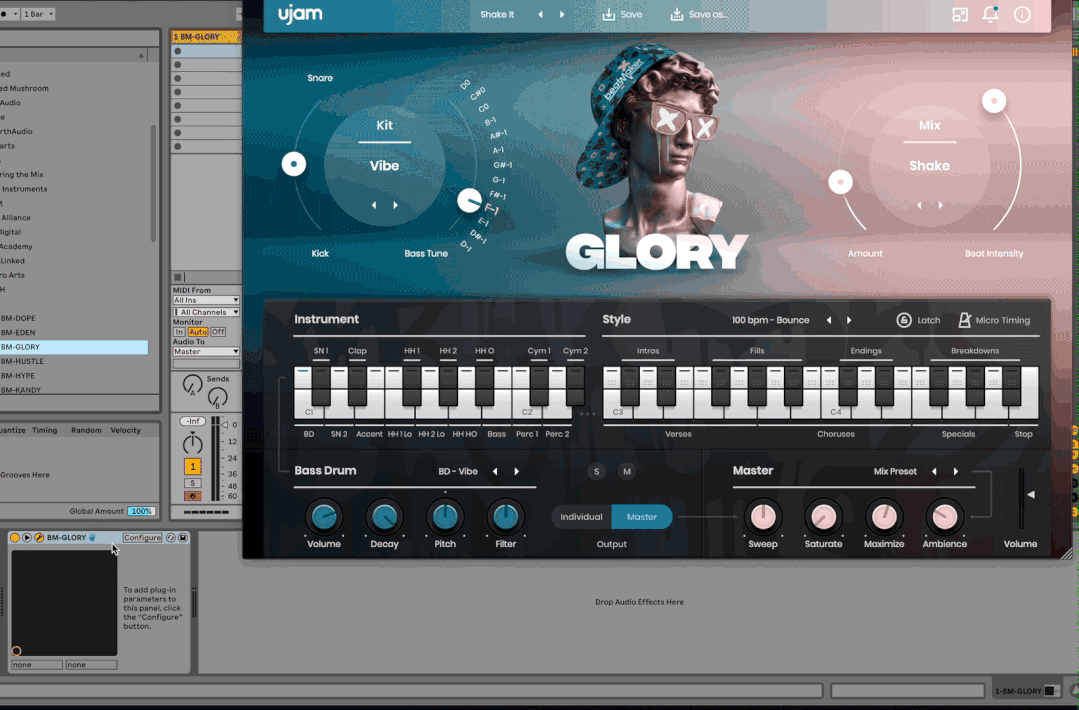Toggle the Bass Drum solo S button
Viewport: 1079px width, 710px height.
click(597, 471)
